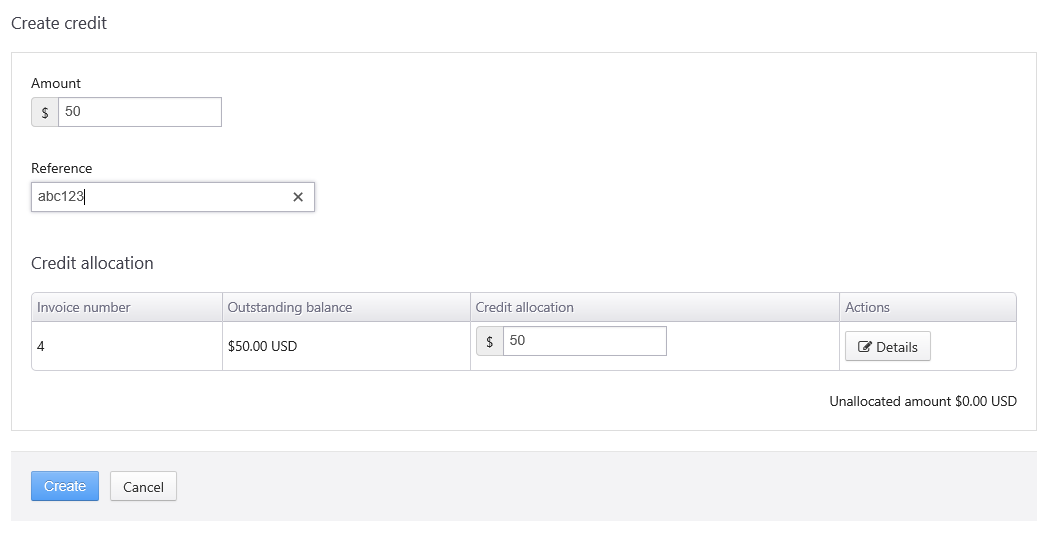The image size is (1038, 537).
Task: Click the dollar sign addon in Credit allocation cell
Action: [x=490, y=341]
